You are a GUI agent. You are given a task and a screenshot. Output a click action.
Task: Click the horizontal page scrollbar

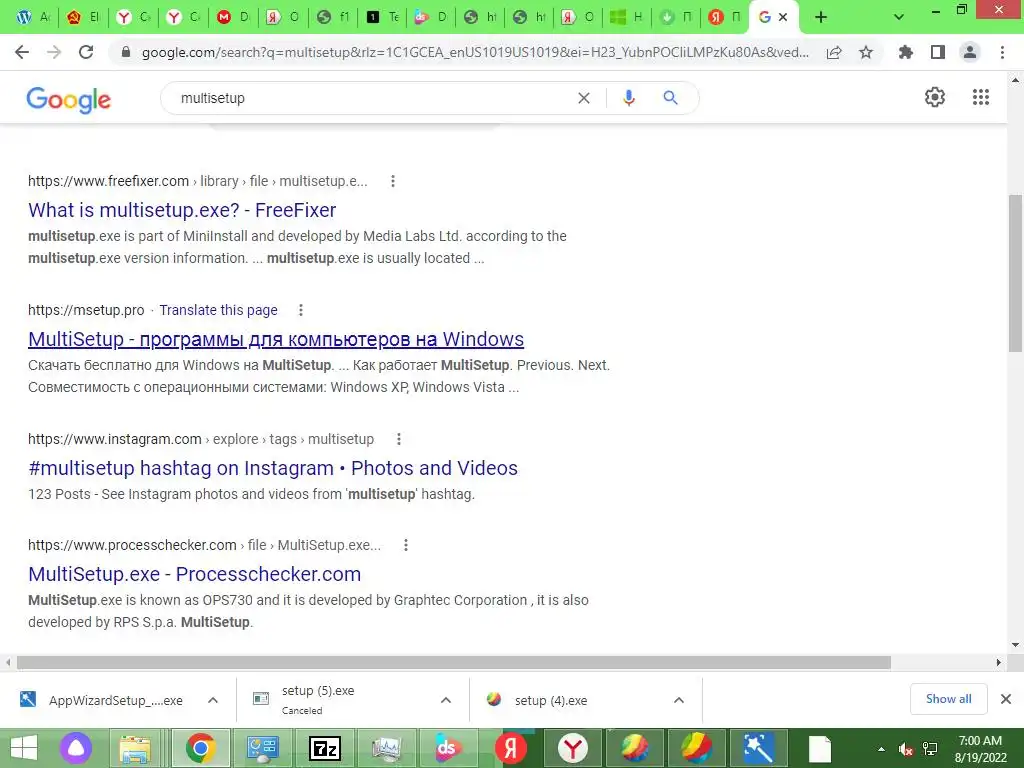click(x=454, y=662)
